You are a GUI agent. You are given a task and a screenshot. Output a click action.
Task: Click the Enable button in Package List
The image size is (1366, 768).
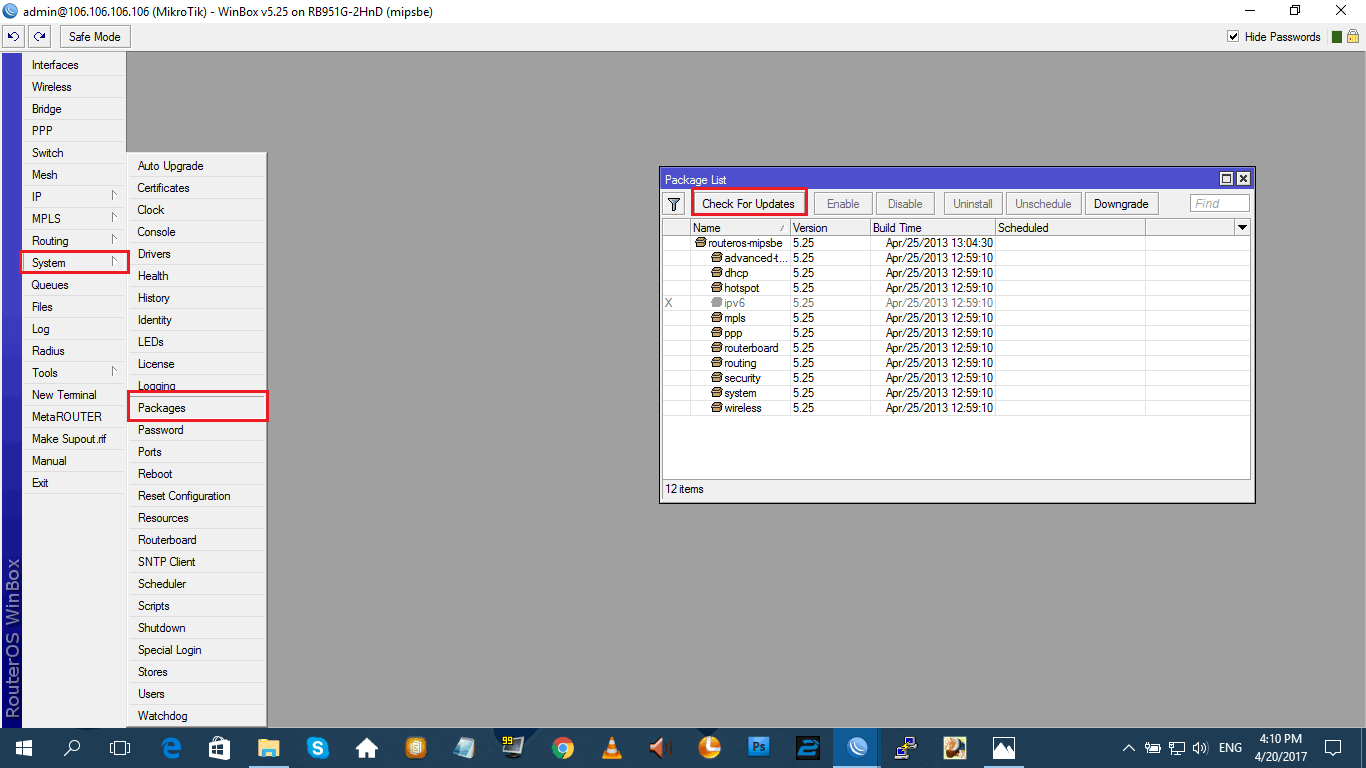coord(843,204)
